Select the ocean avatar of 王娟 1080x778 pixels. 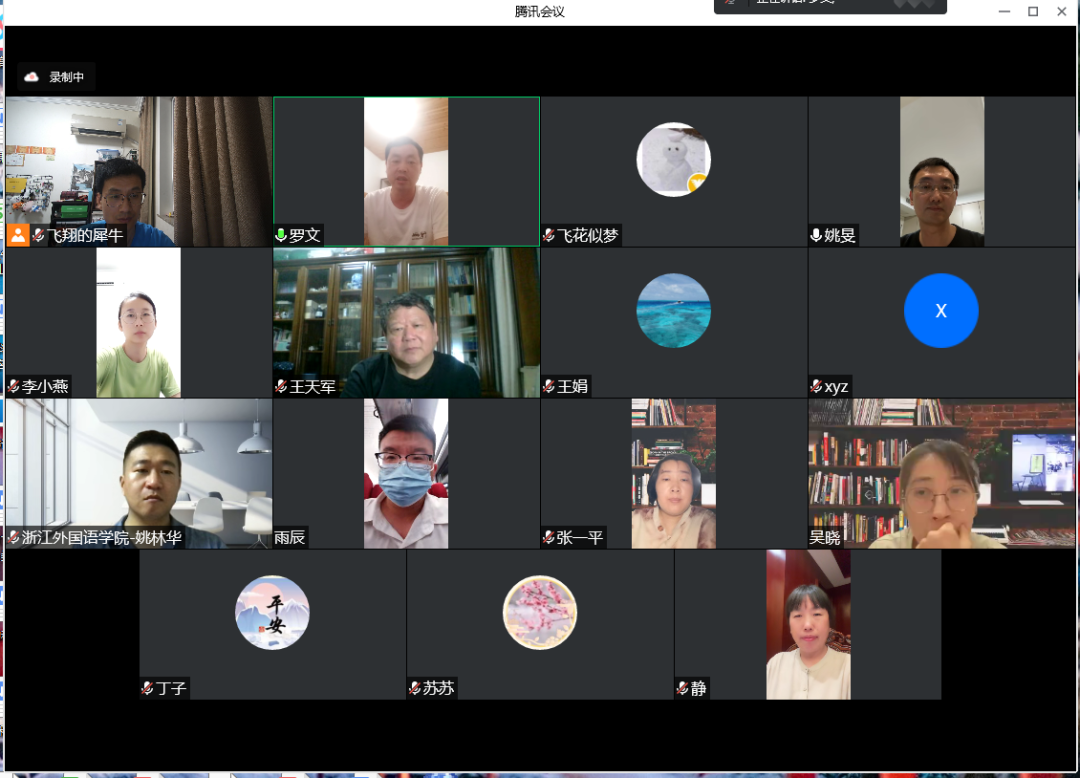point(673,310)
